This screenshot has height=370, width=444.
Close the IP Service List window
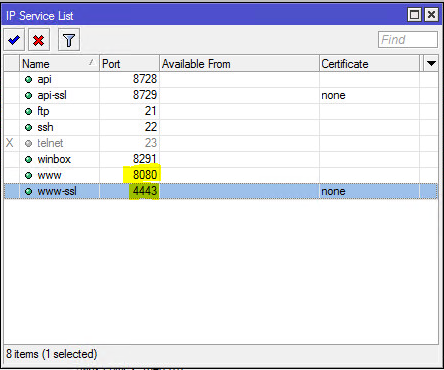(431, 15)
